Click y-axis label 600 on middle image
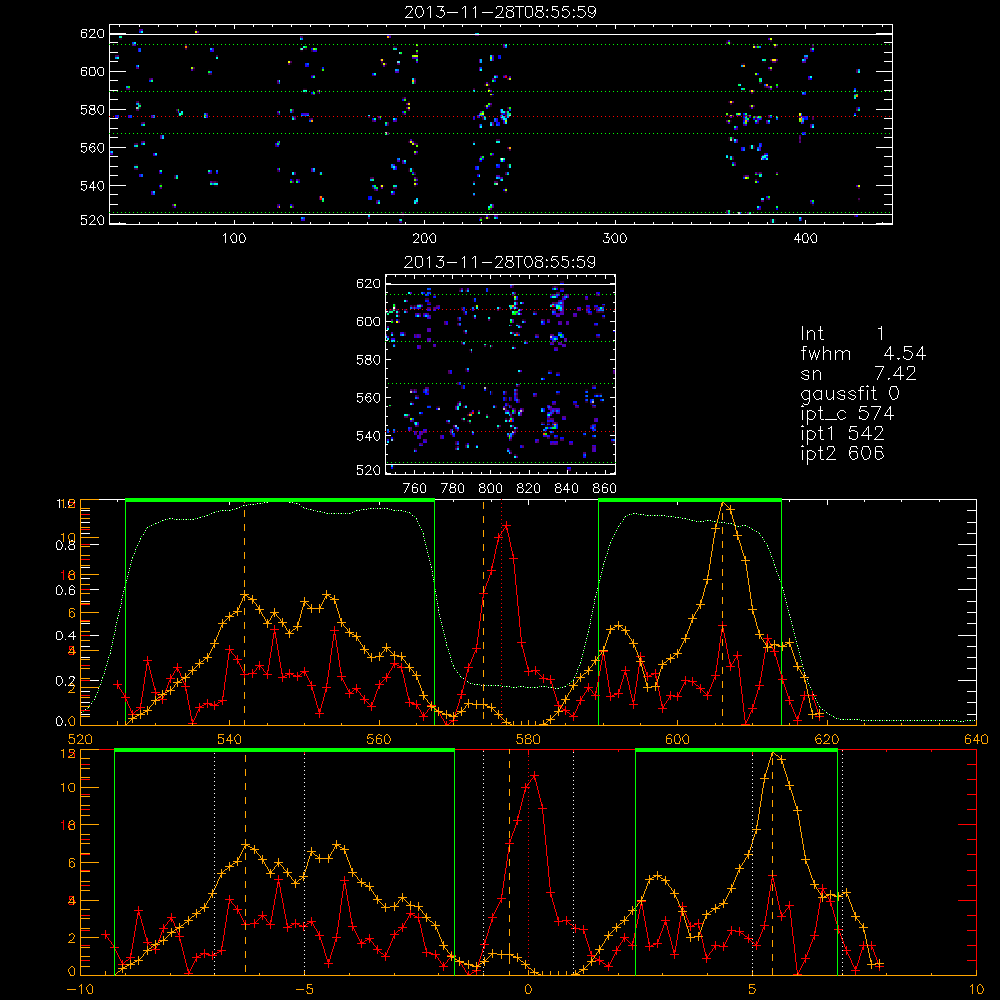Image resolution: width=1000 pixels, height=1000 pixels. (x=368, y=321)
